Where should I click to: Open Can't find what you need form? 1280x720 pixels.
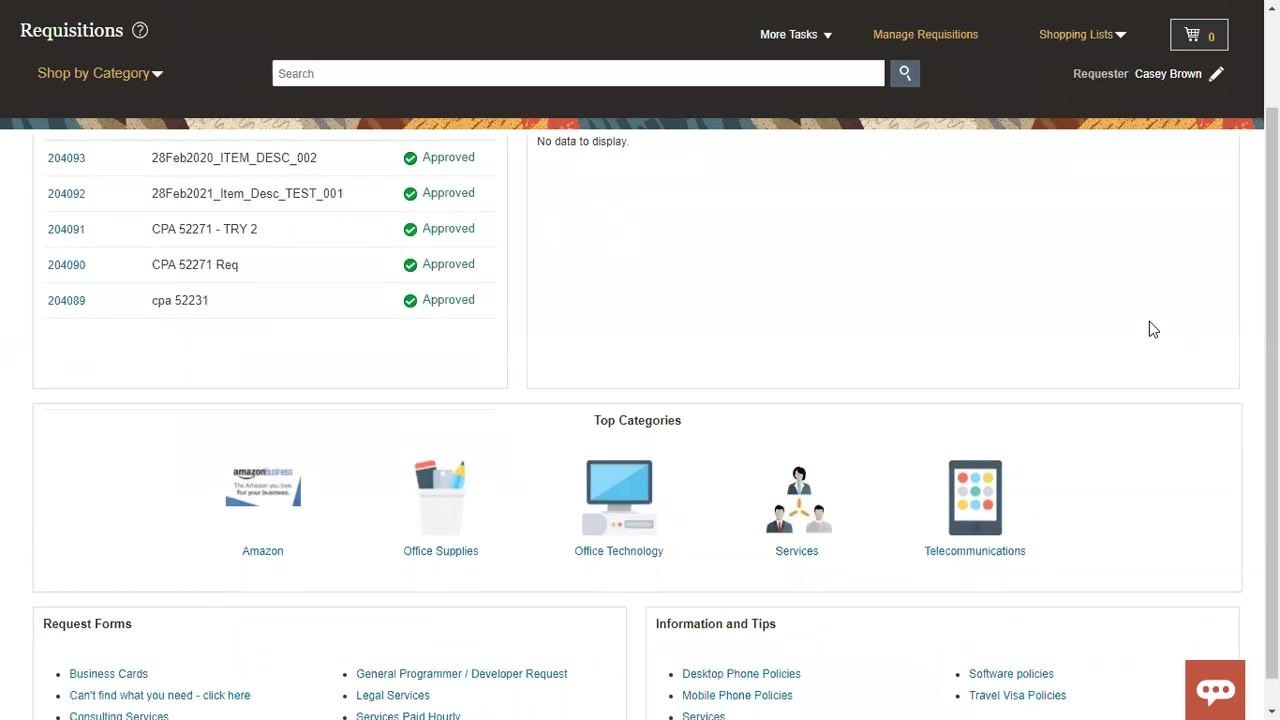tap(160, 696)
